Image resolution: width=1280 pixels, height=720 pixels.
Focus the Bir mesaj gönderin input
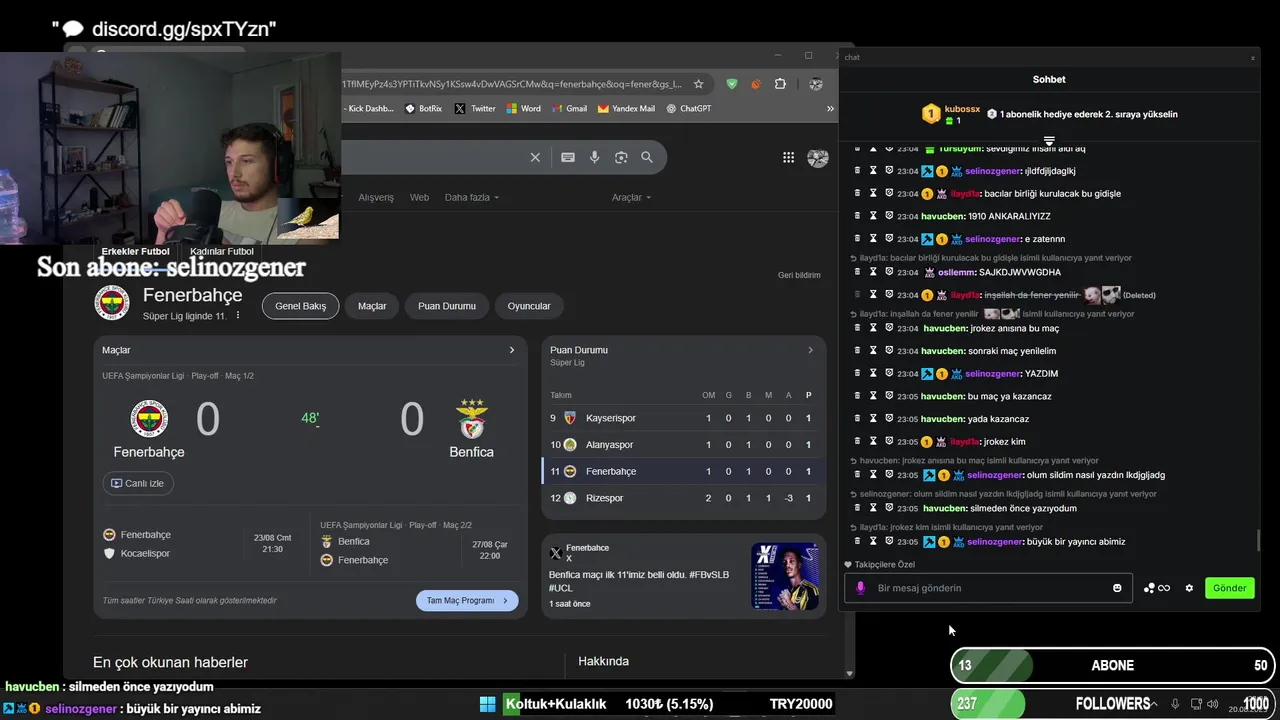[990, 588]
